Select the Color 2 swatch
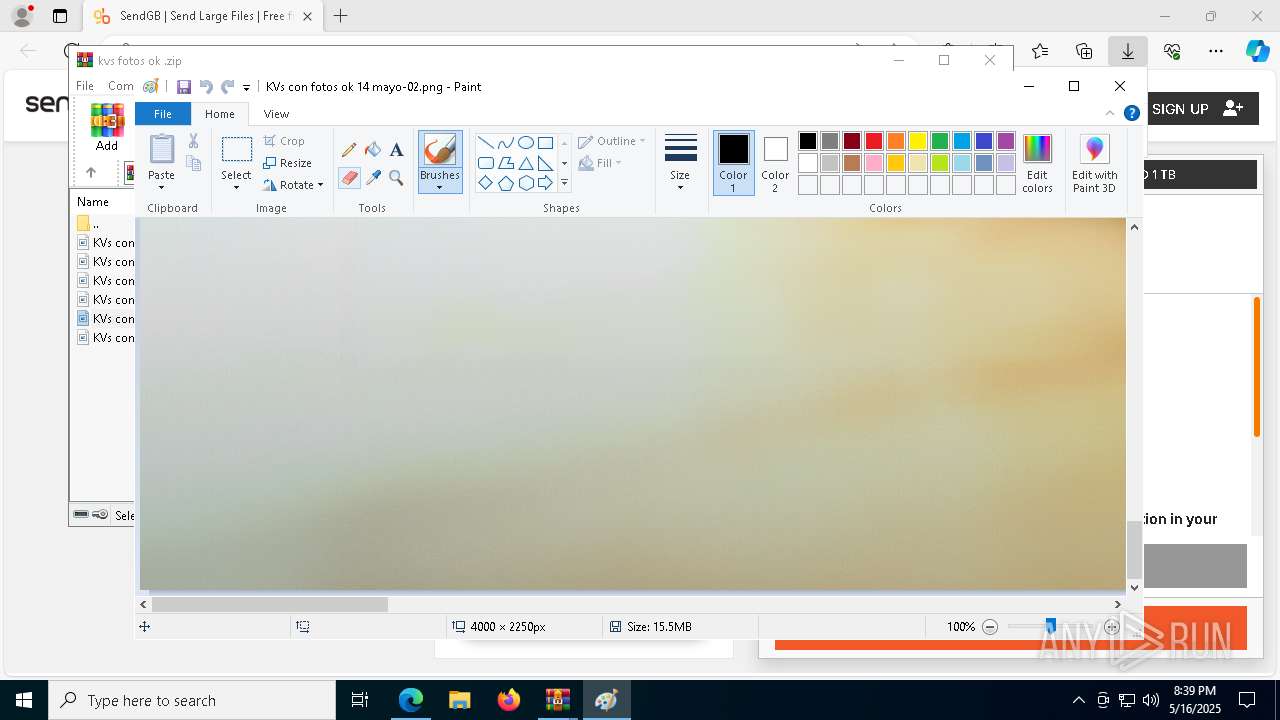This screenshot has height=720, width=1280. coord(775,163)
